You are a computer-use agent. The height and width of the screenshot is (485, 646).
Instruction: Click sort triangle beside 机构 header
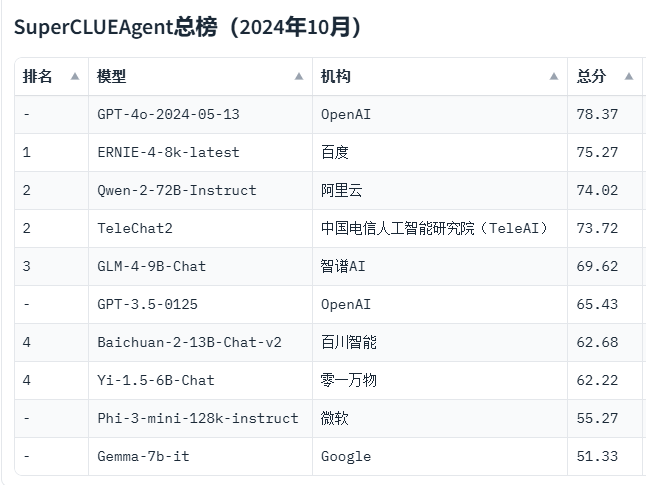point(554,76)
